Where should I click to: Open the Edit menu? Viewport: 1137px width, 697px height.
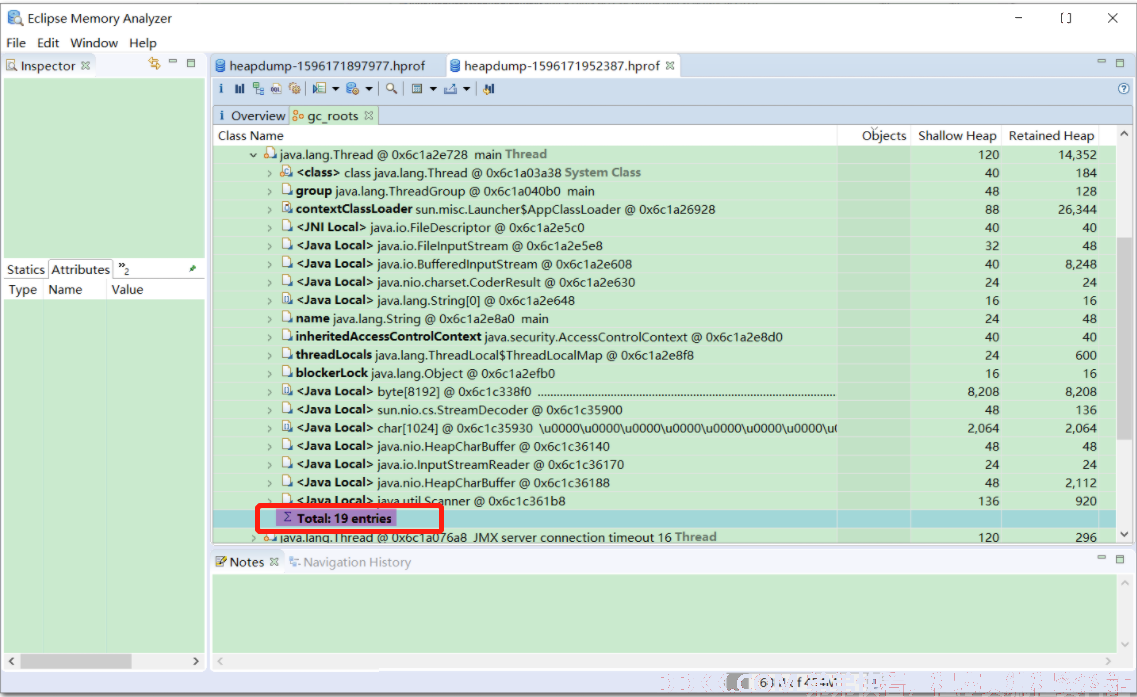click(x=48, y=43)
